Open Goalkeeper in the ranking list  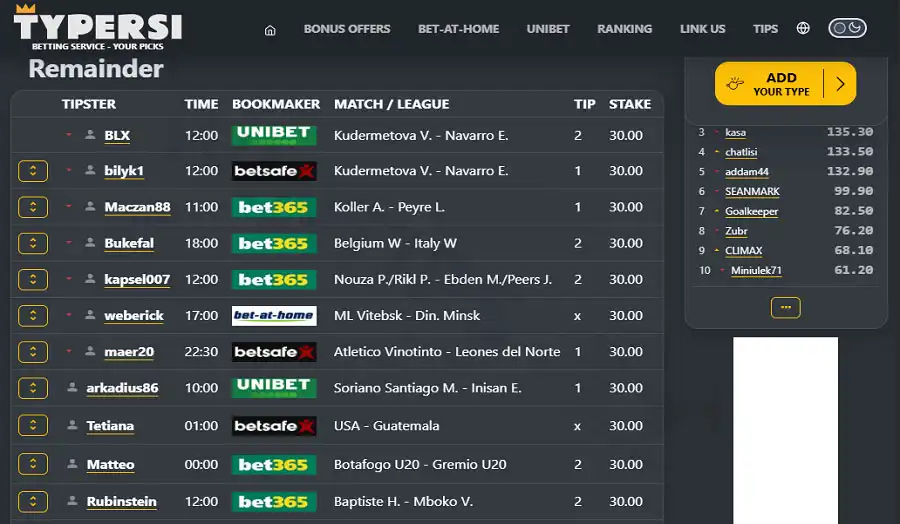[751, 211]
